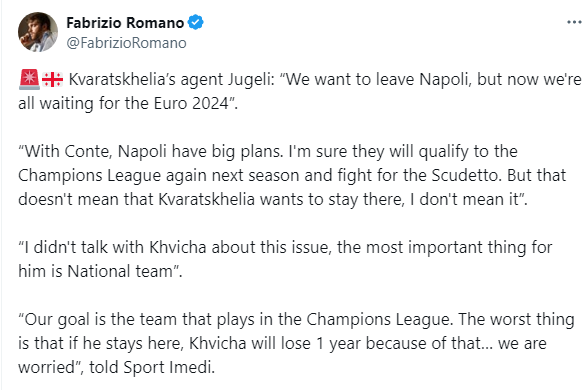Click the @FabrizioRomano handle
The width and height of the screenshot is (586, 390).
(x=126, y=43)
